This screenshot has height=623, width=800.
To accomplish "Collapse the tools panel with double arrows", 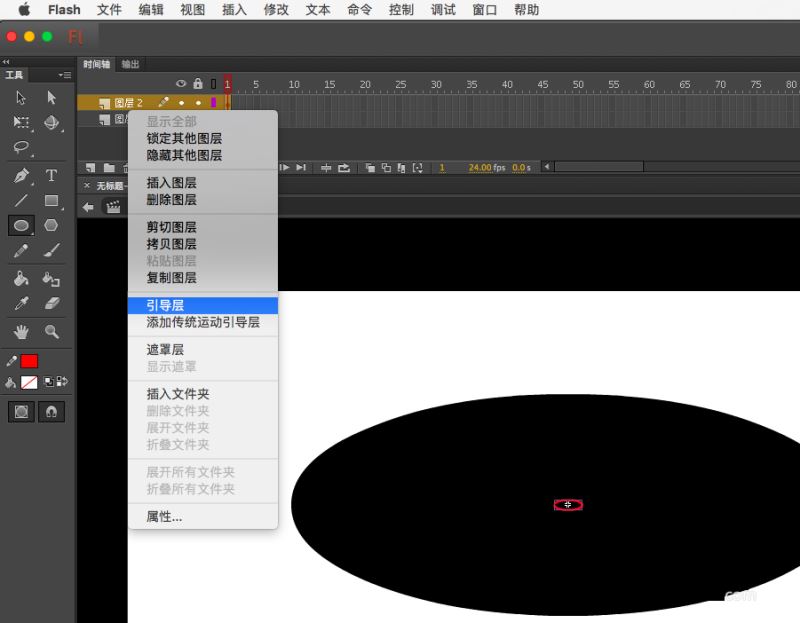I will click(6, 62).
